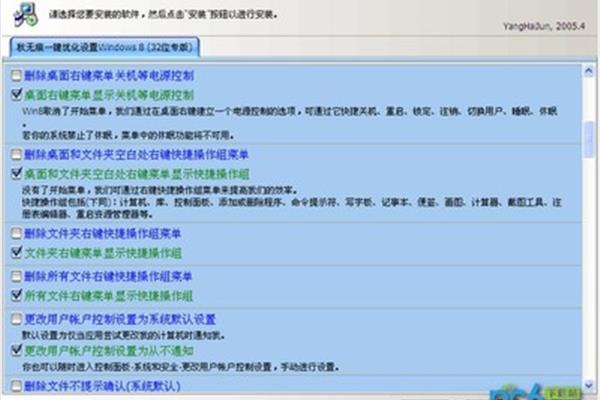Click the header instruction 请选择您要安装的软件

(x=163, y=15)
